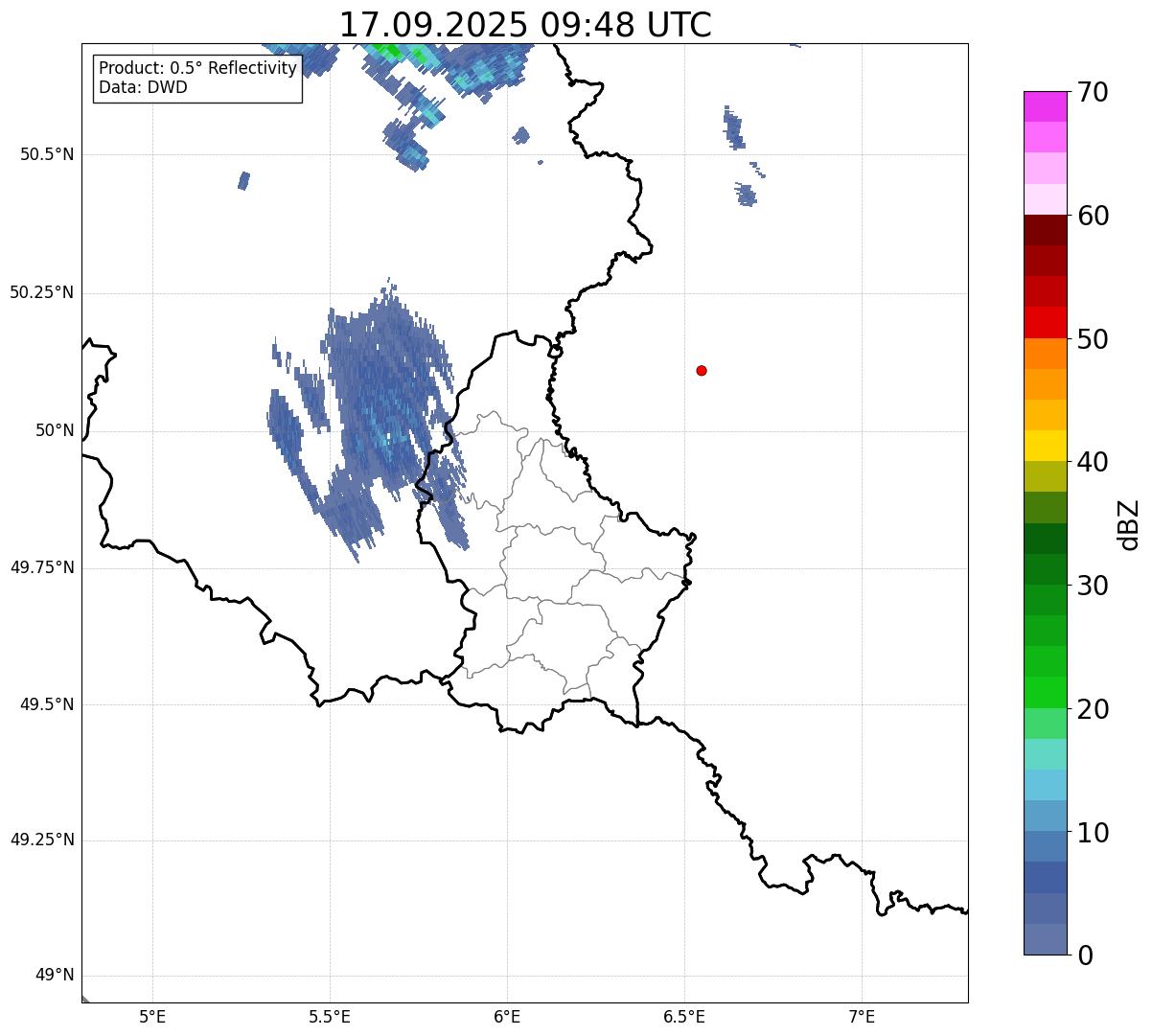The height and width of the screenshot is (1036, 1152).
Task: Click the magenta top swatch of the colorbar
Action: 1046,106
